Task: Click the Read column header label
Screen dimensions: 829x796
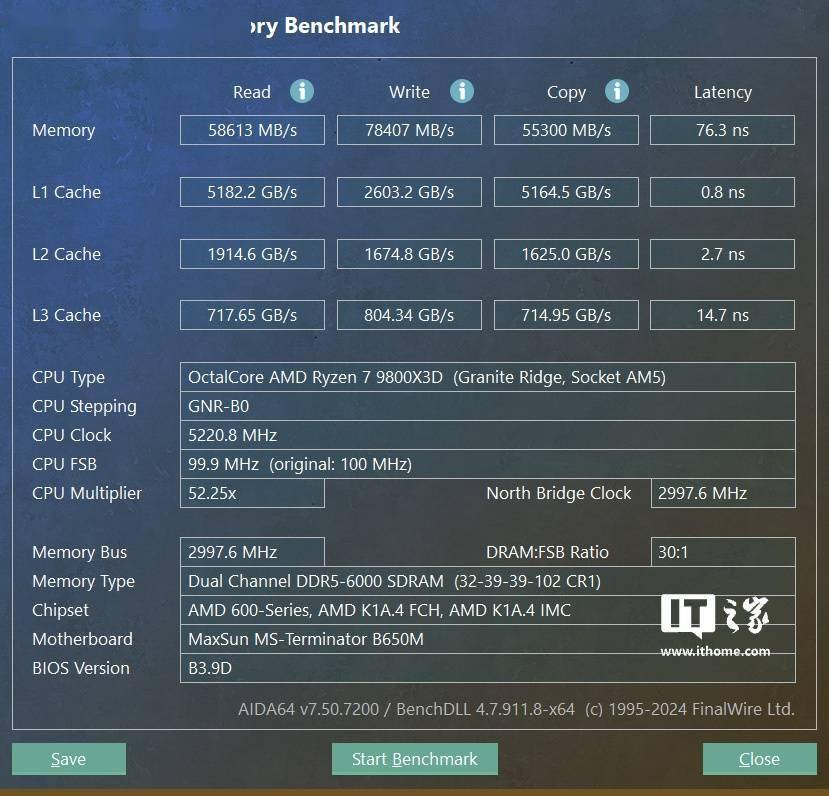Action: (x=252, y=92)
